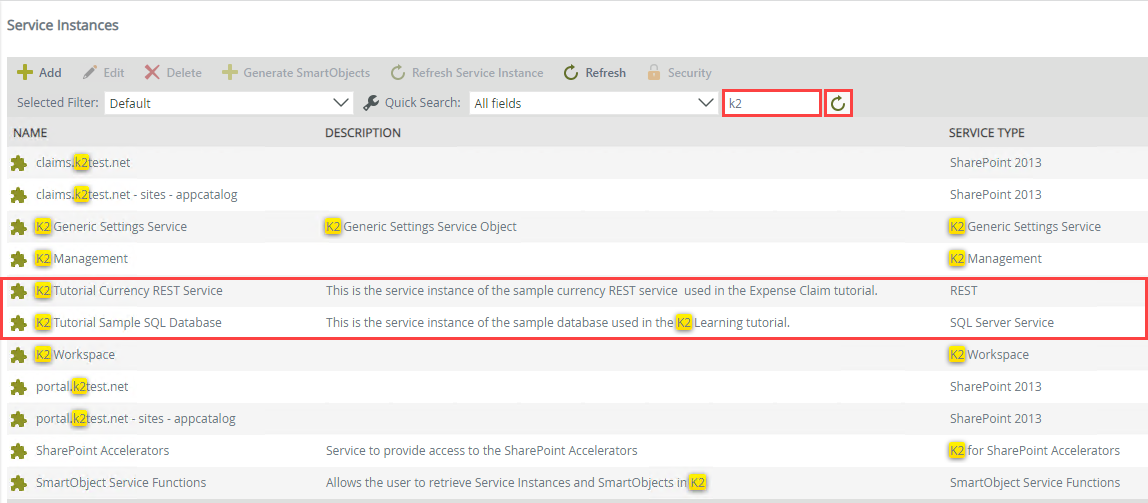Select the claims.k2test.net name cell
The width and height of the screenshot is (1148, 503).
tap(83, 163)
